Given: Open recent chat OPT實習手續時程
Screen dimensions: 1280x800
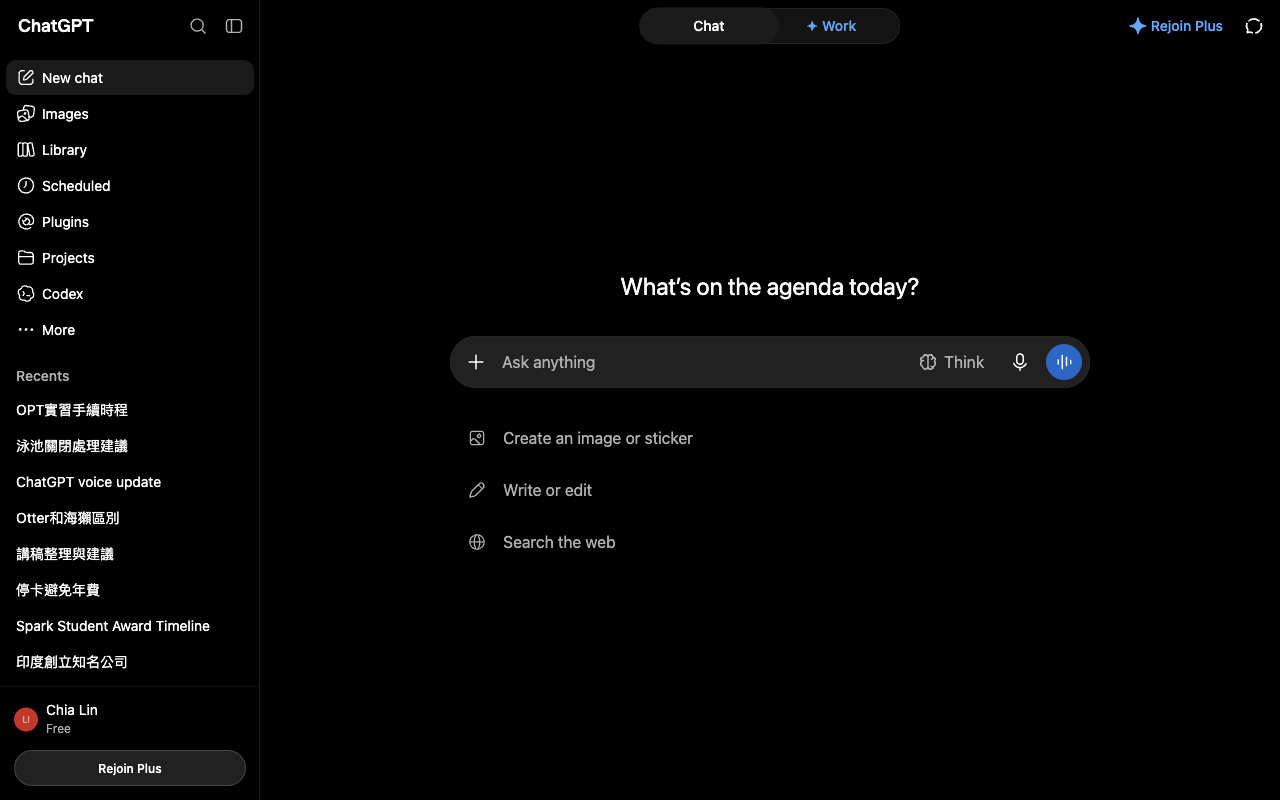Looking at the screenshot, I should click(x=130, y=410).
